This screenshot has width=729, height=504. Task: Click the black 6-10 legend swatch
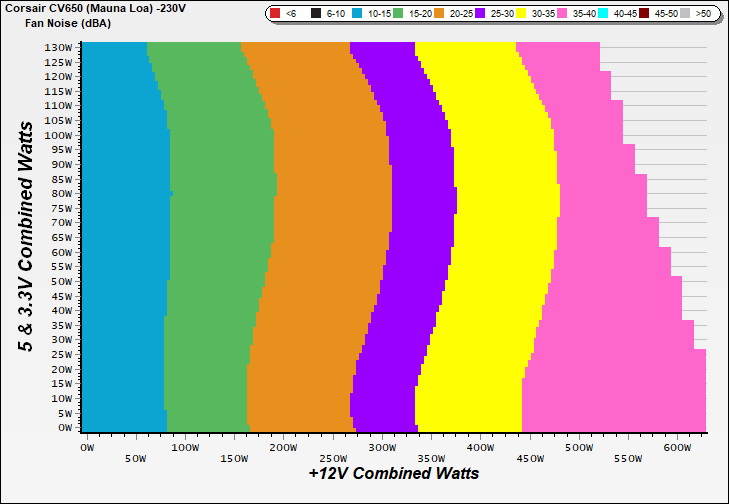pyautogui.click(x=316, y=13)
